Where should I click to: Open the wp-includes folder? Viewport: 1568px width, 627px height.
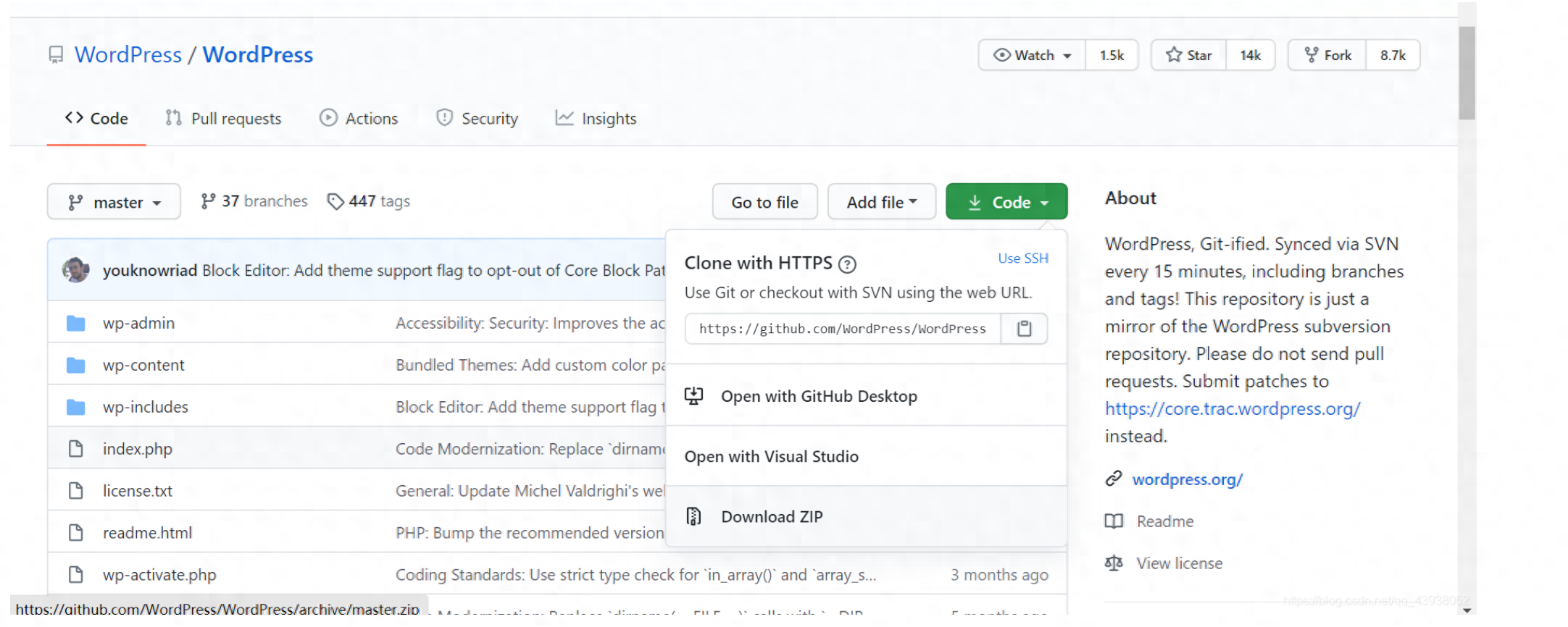[x=146, y=407]
